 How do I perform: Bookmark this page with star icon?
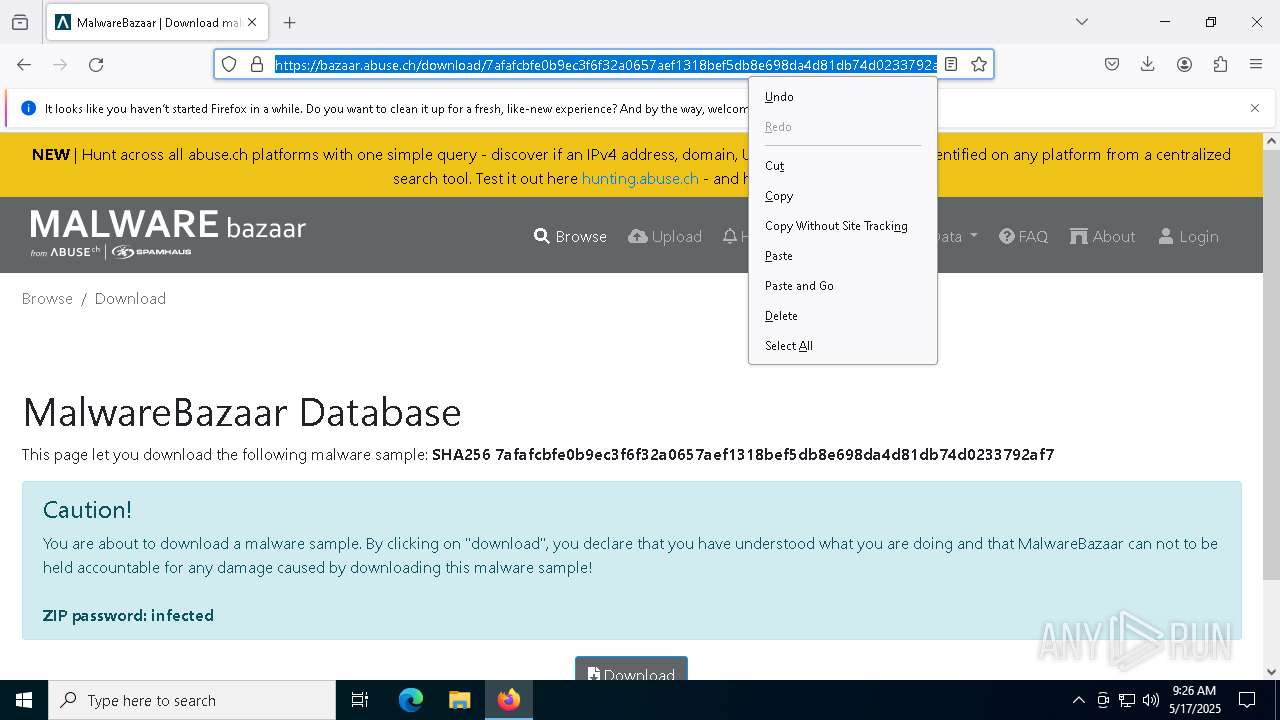979,64
